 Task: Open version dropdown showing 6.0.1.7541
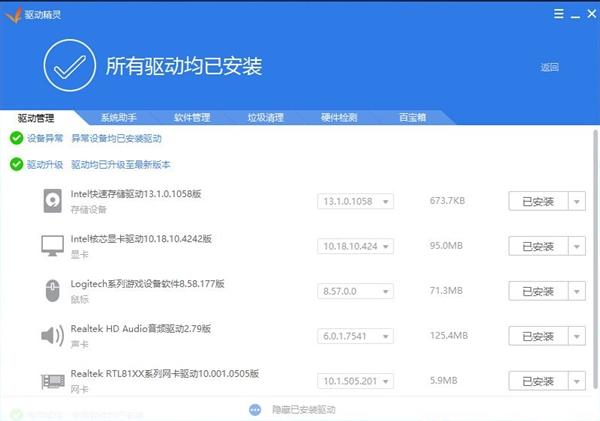[355, 336]
